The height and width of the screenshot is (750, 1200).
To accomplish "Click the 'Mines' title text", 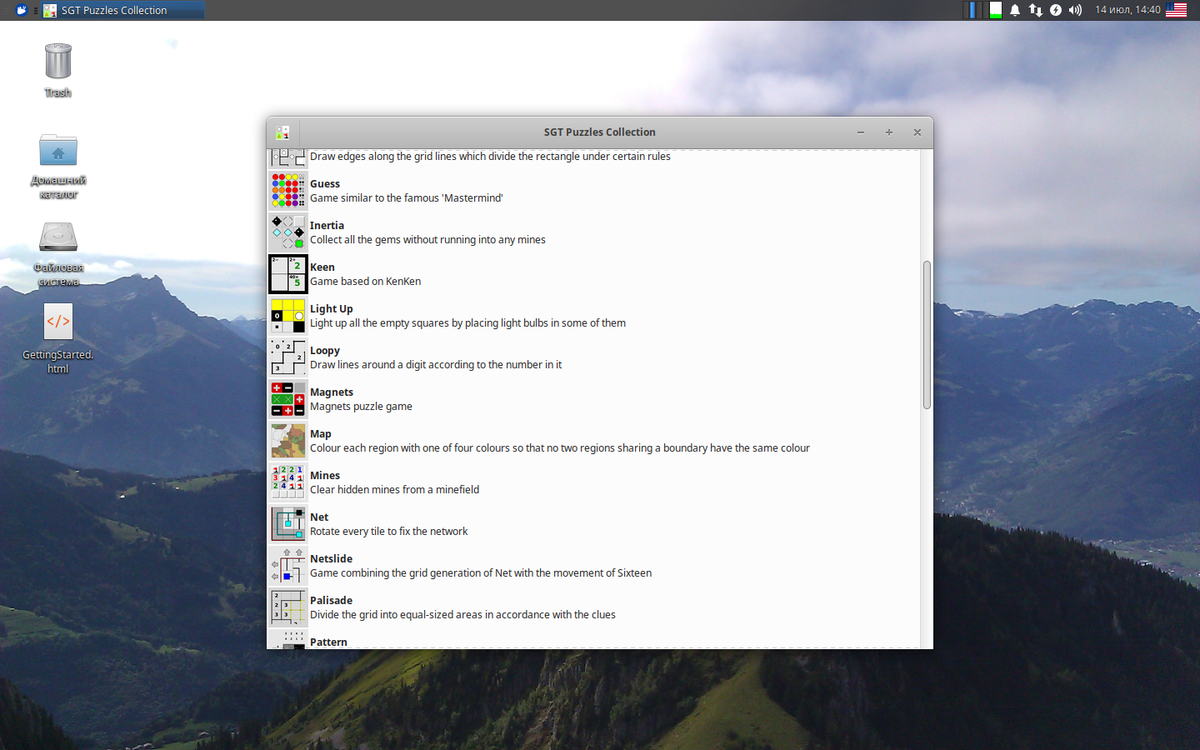I will point(325,476).
